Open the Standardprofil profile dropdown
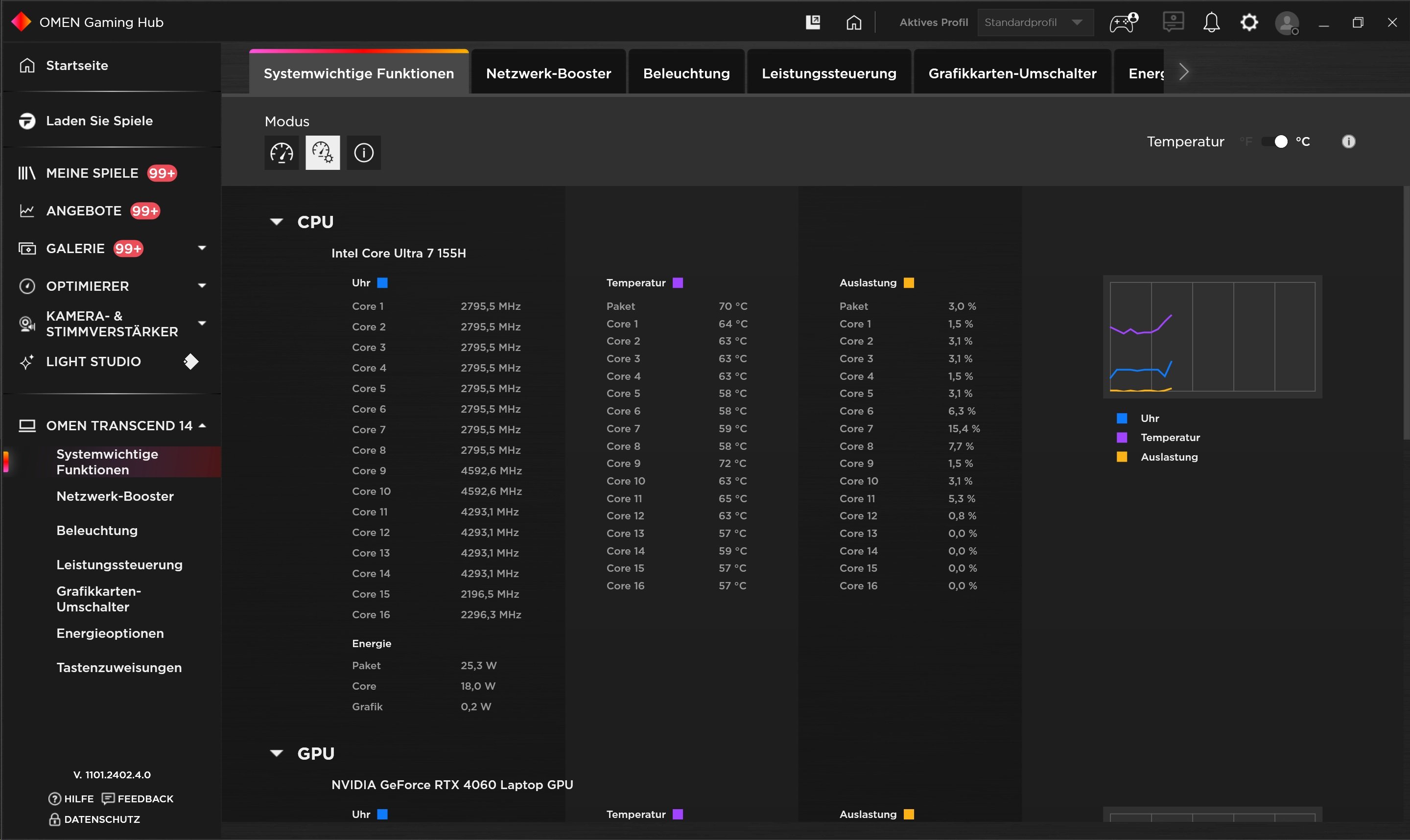This screenshot has width=1410, height=840. tap(1078, 21)
